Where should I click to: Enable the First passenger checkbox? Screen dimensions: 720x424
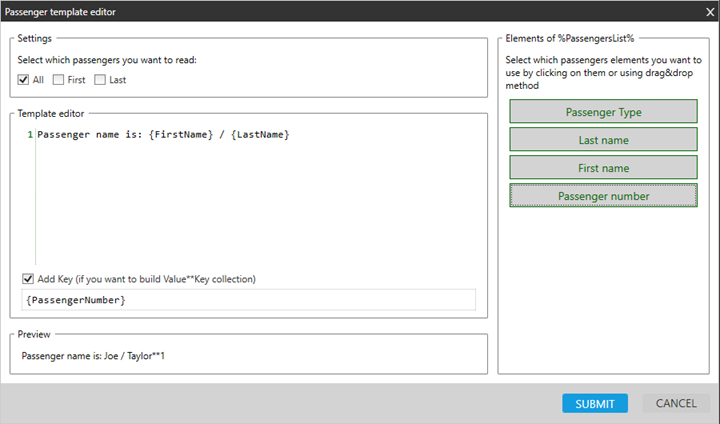coord(59,80)
